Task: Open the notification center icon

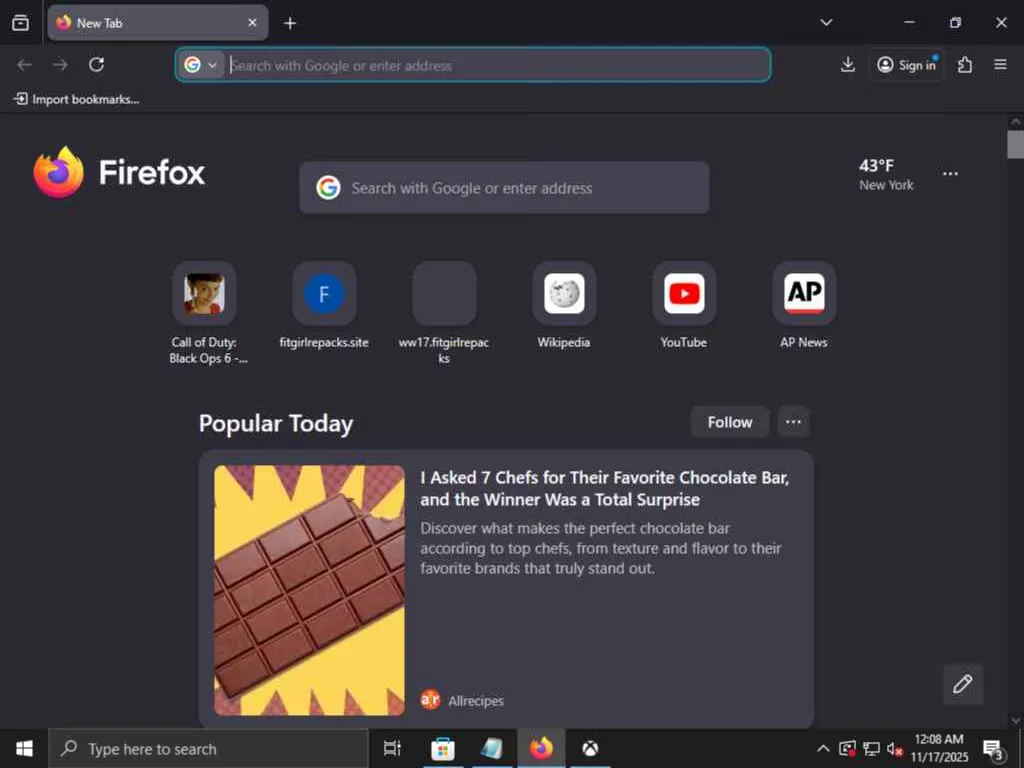Action: pos(993,749)
